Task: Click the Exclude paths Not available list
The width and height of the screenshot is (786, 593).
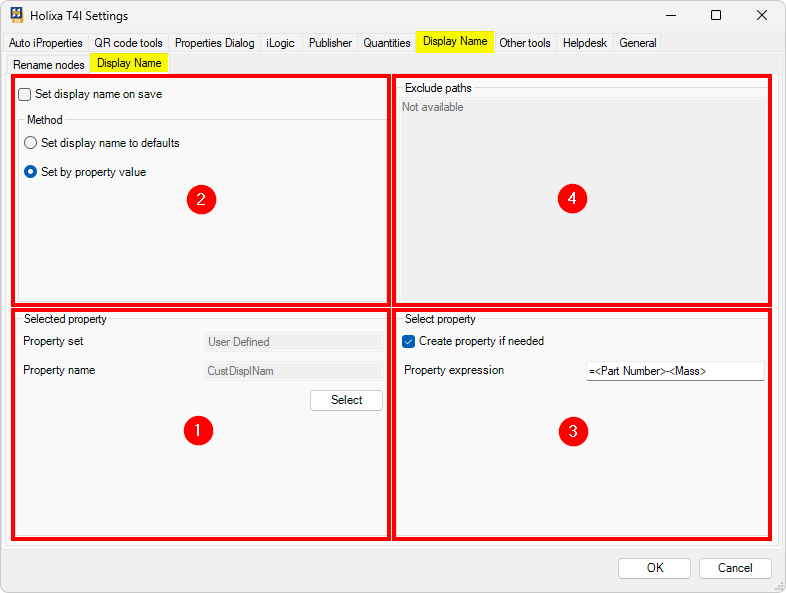Action: 583,201
